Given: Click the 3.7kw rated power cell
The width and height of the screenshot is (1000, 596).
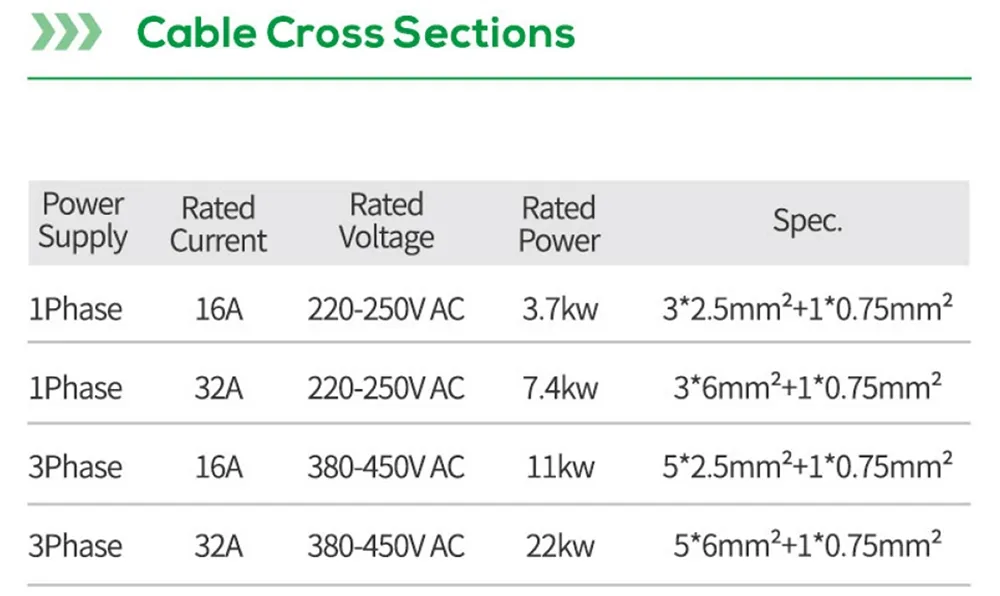Looking at the screenshot, I should click(x=560, y=309).
